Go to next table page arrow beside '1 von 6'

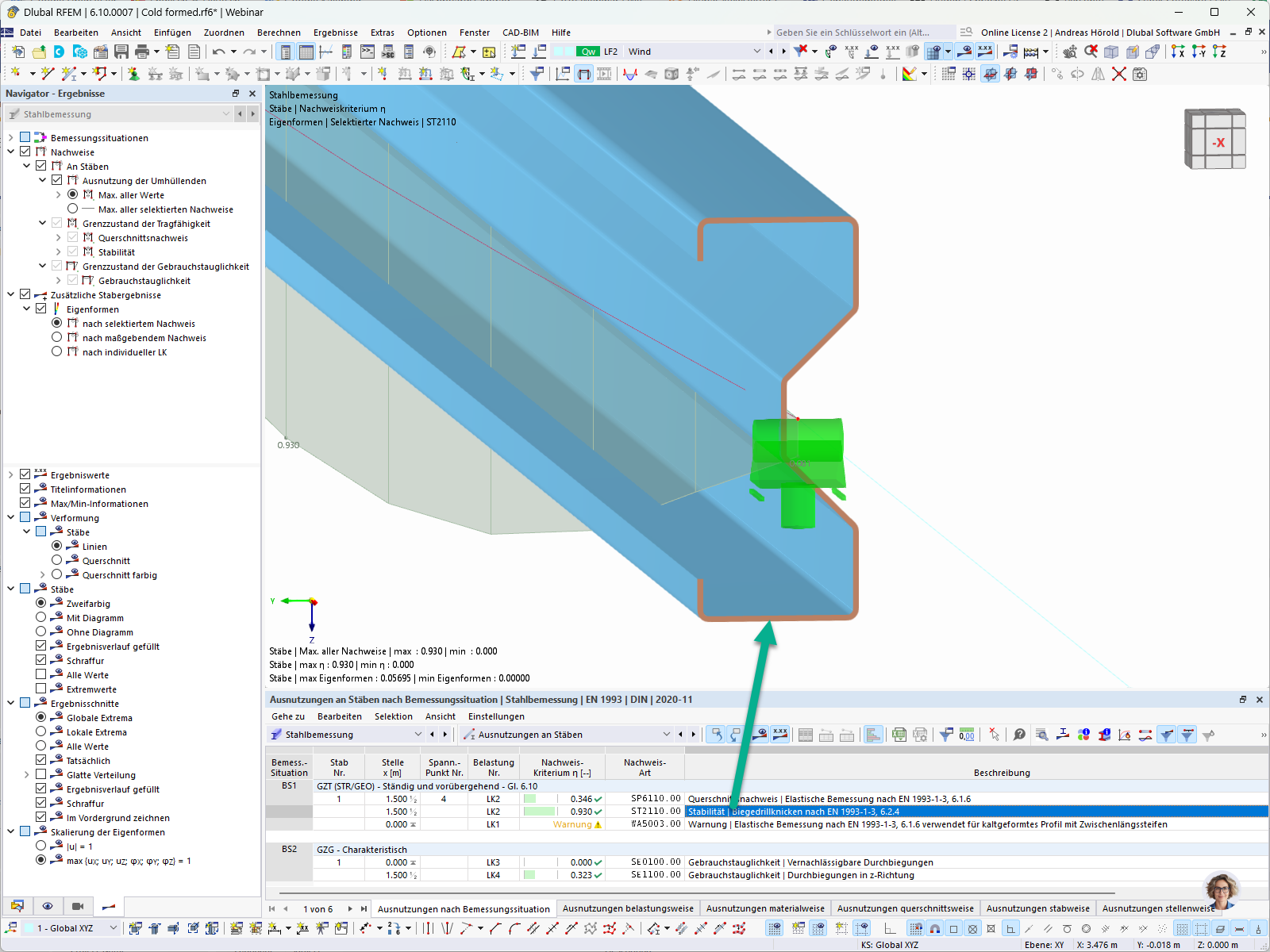click(x=350, y=909)
